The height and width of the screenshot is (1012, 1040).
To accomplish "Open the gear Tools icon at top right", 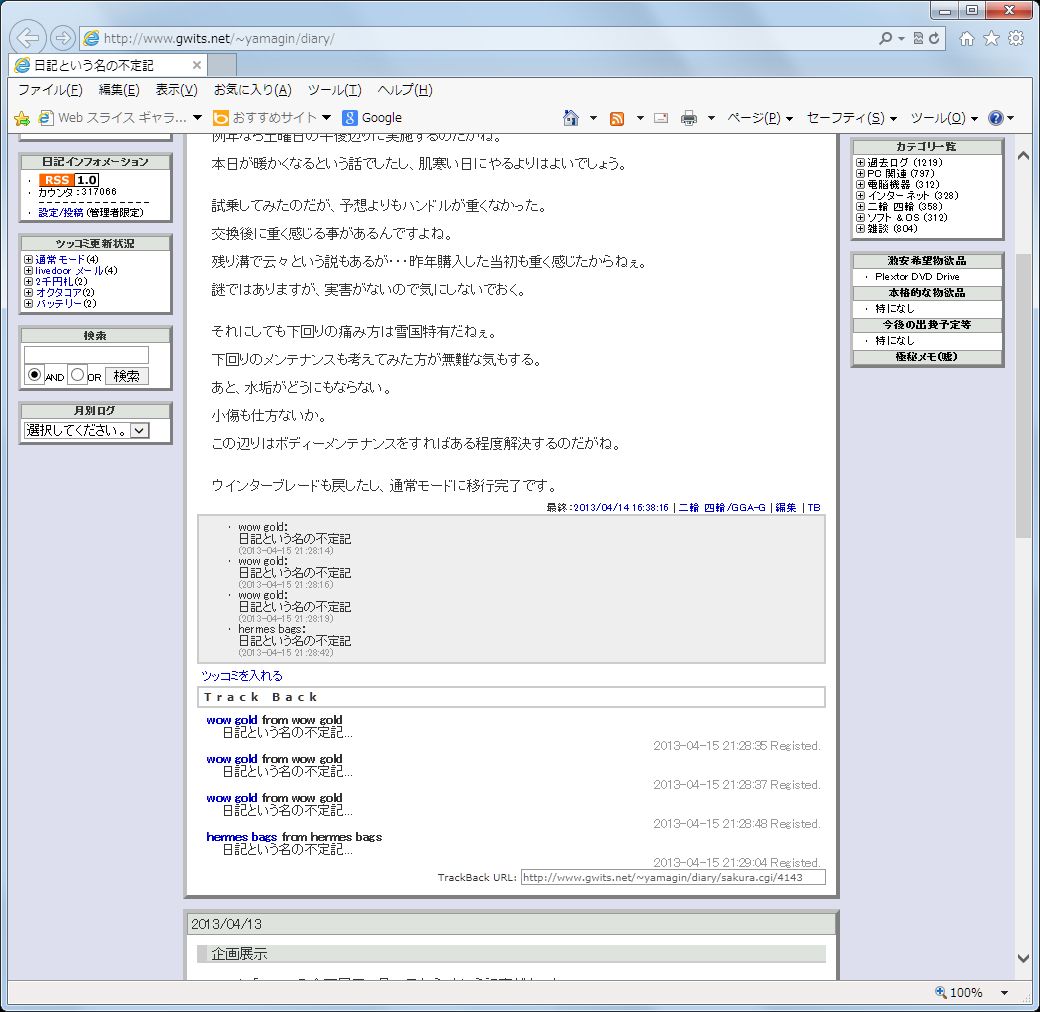I will tap(1016, 39).
